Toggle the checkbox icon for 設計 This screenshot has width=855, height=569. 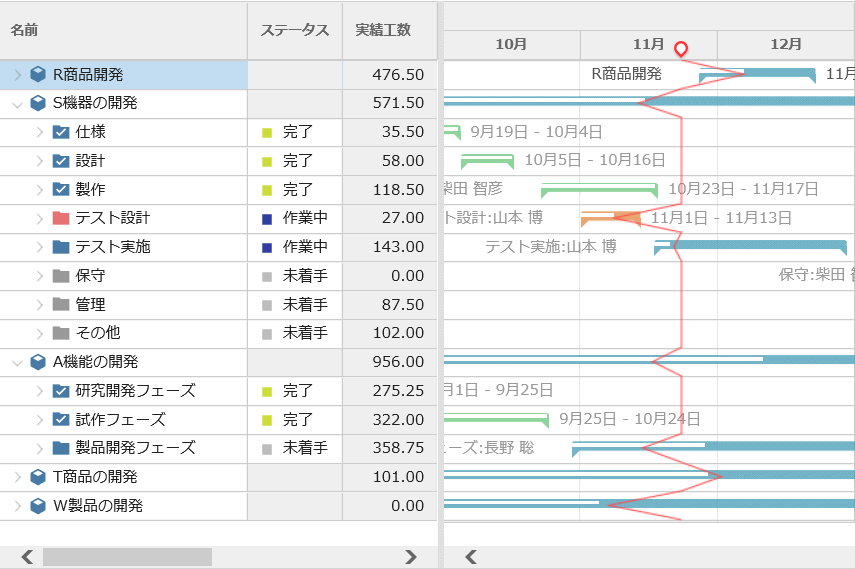[x=61, y=161]
